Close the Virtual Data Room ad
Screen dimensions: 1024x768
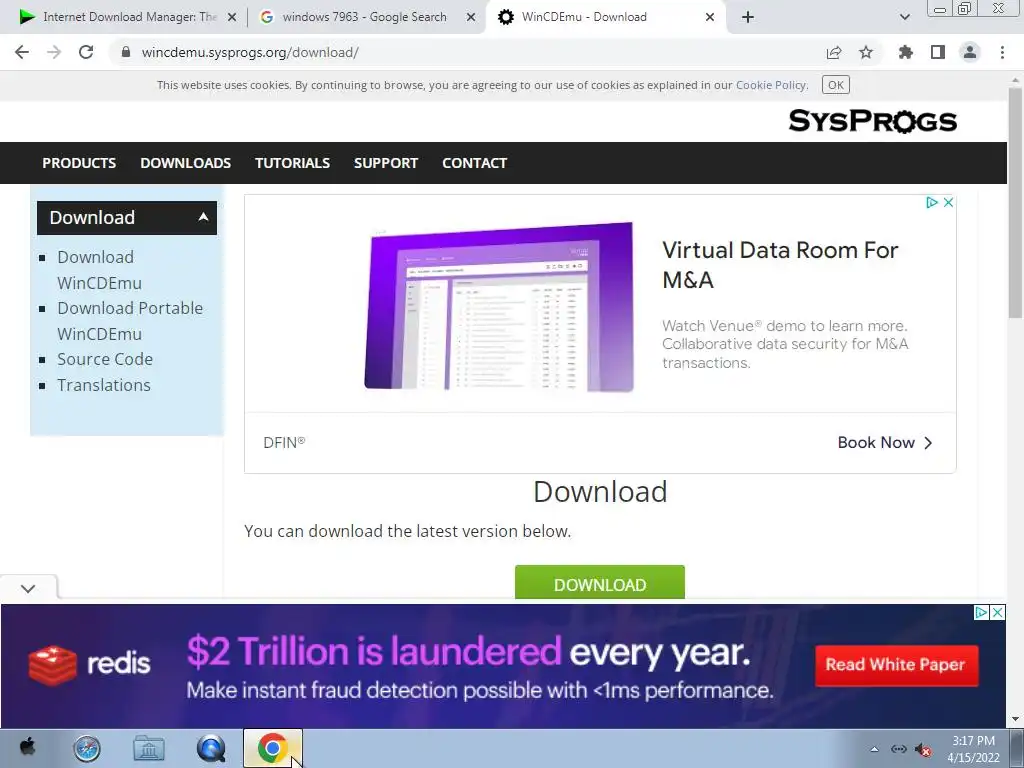(x=948, y=202)
